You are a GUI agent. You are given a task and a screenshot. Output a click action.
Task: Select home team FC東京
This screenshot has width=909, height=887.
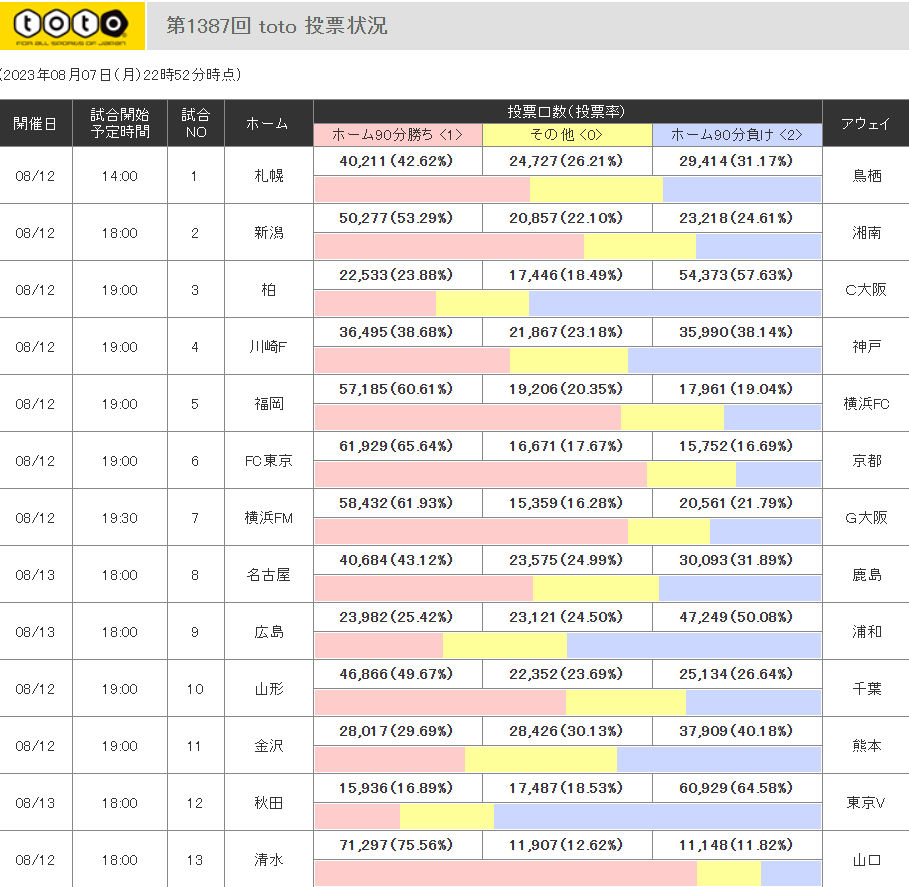click(x=268, y=460)
